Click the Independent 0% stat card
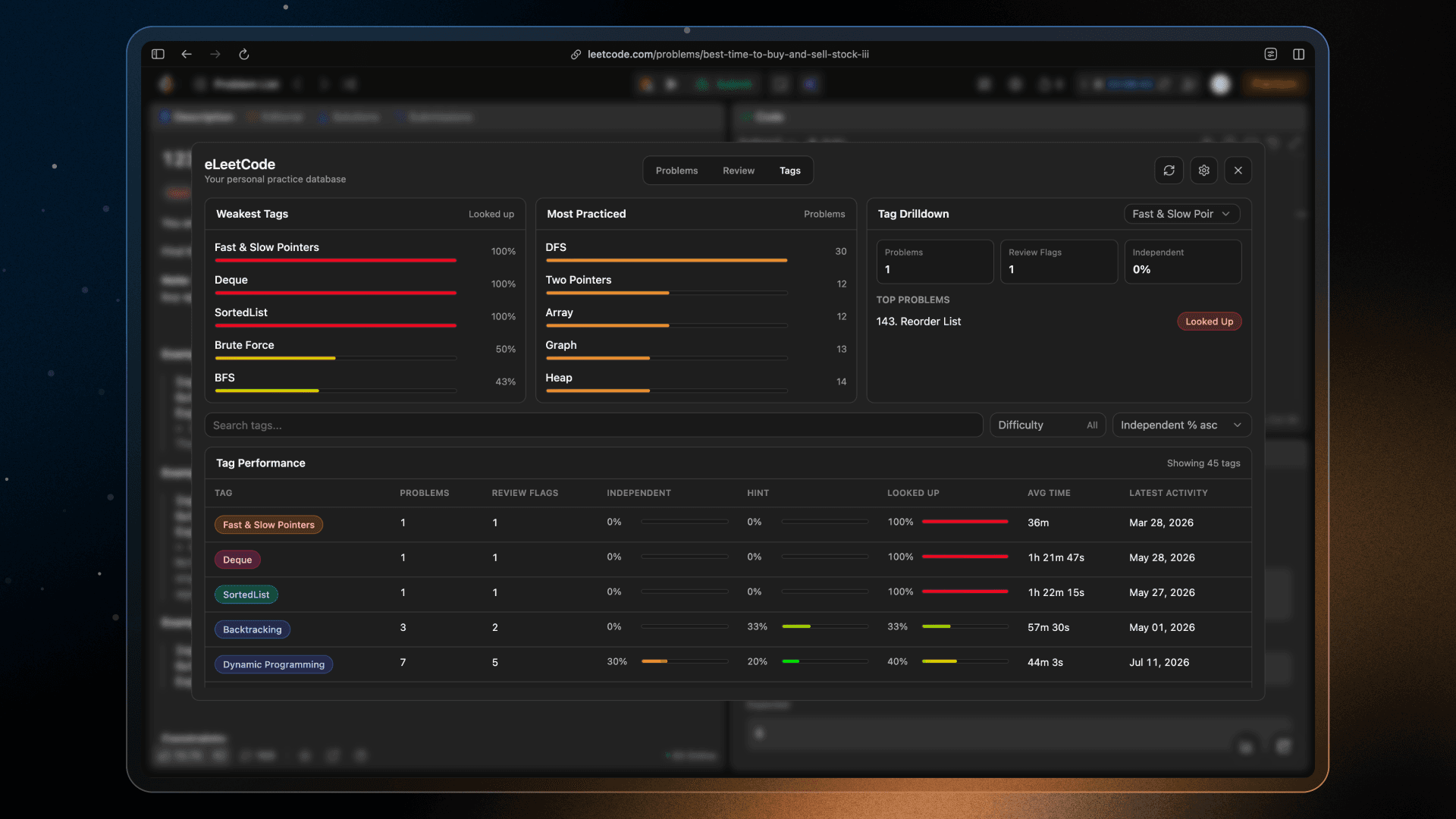Screen dimensions: 1456x819 pyautogui.click(x=1182, y=262)
